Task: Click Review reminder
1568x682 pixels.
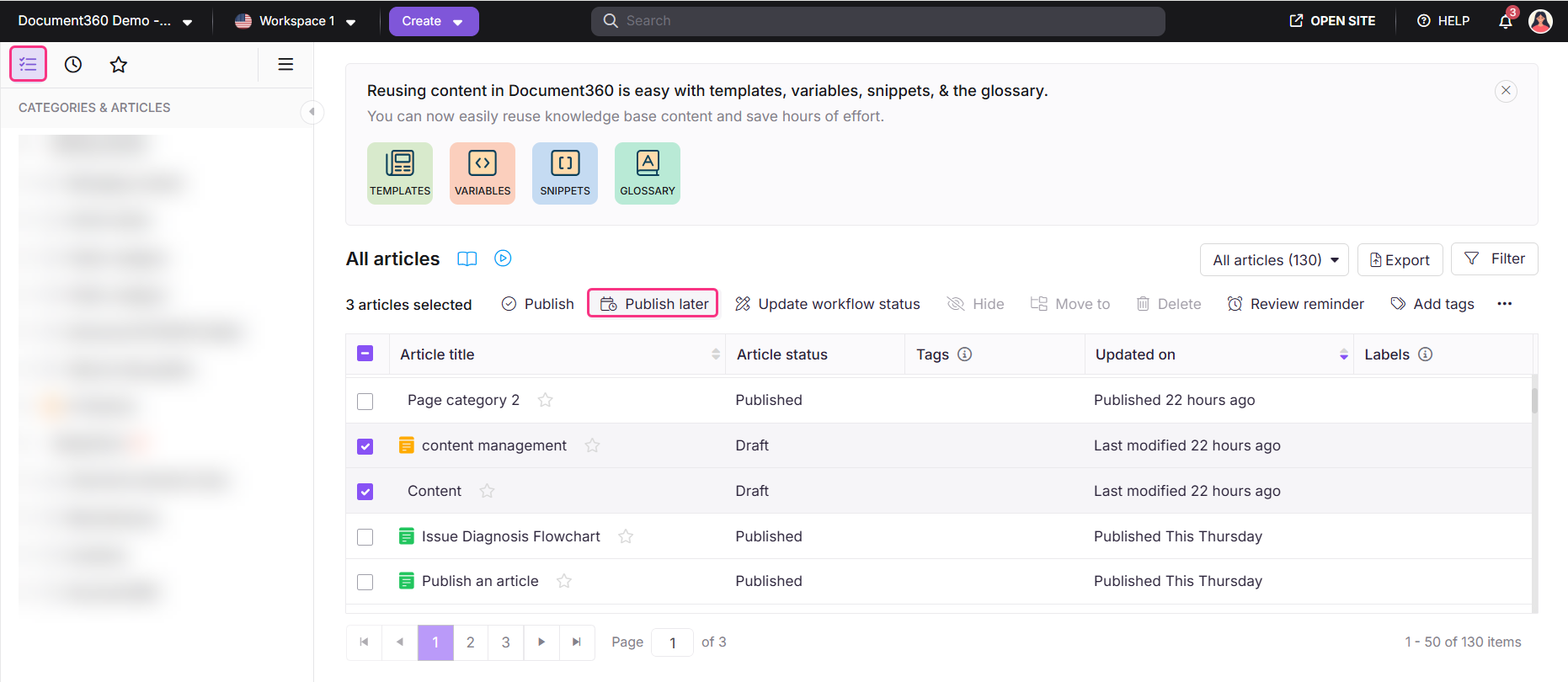Action: coord(1295,304)
